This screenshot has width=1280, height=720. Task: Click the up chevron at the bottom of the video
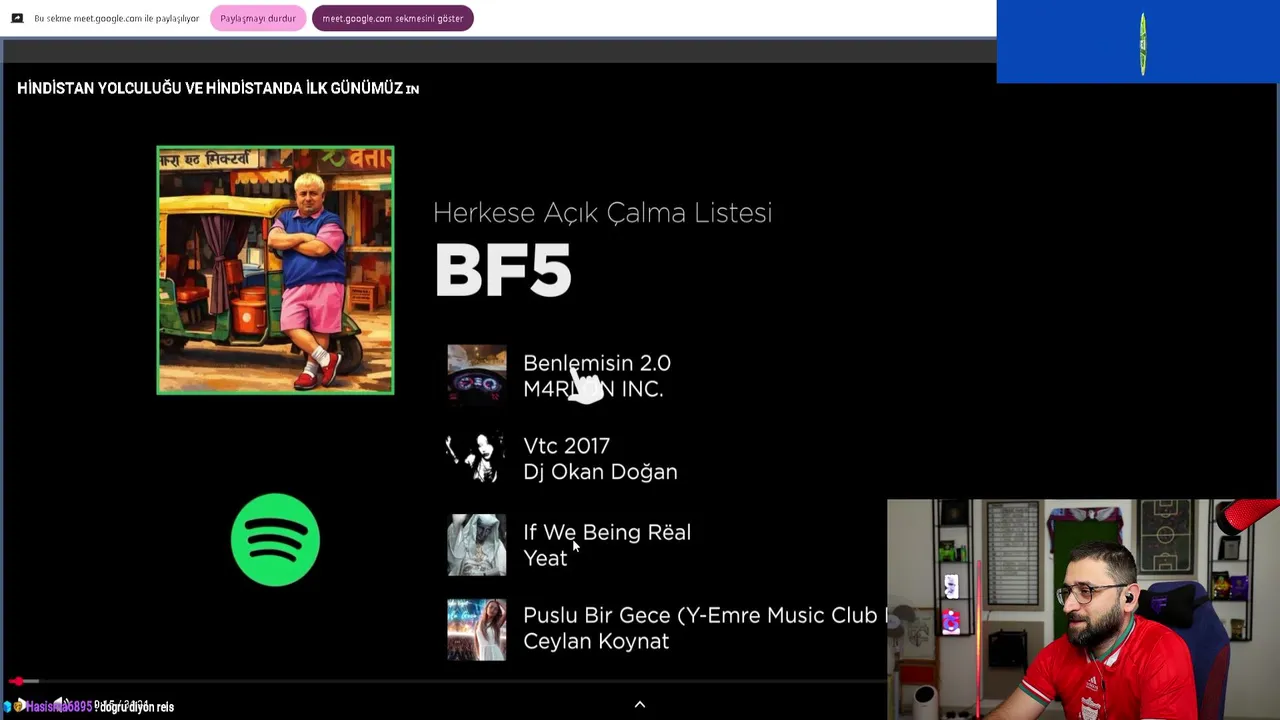coord(640,705)
